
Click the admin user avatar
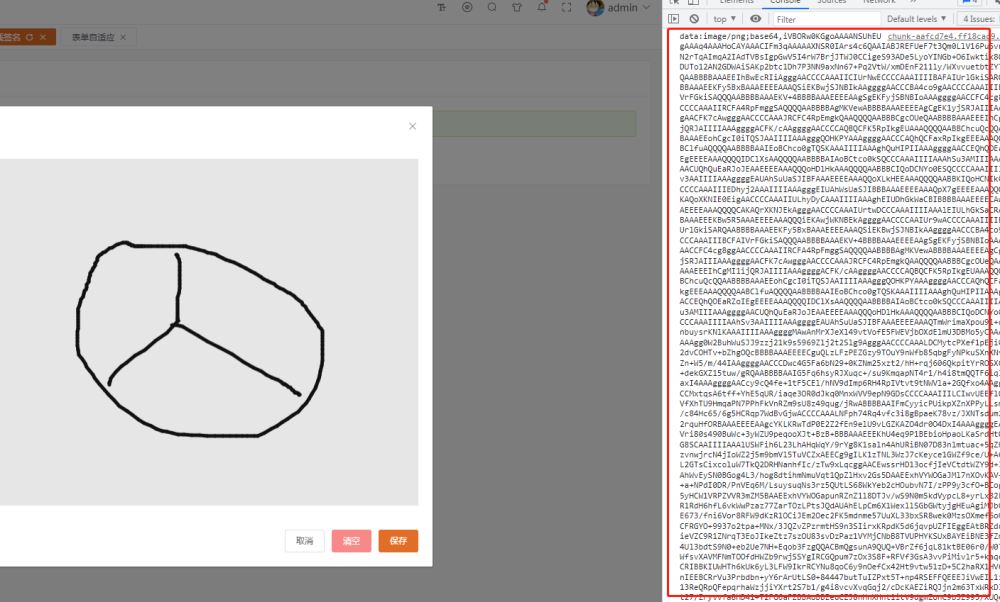[595, 7]
